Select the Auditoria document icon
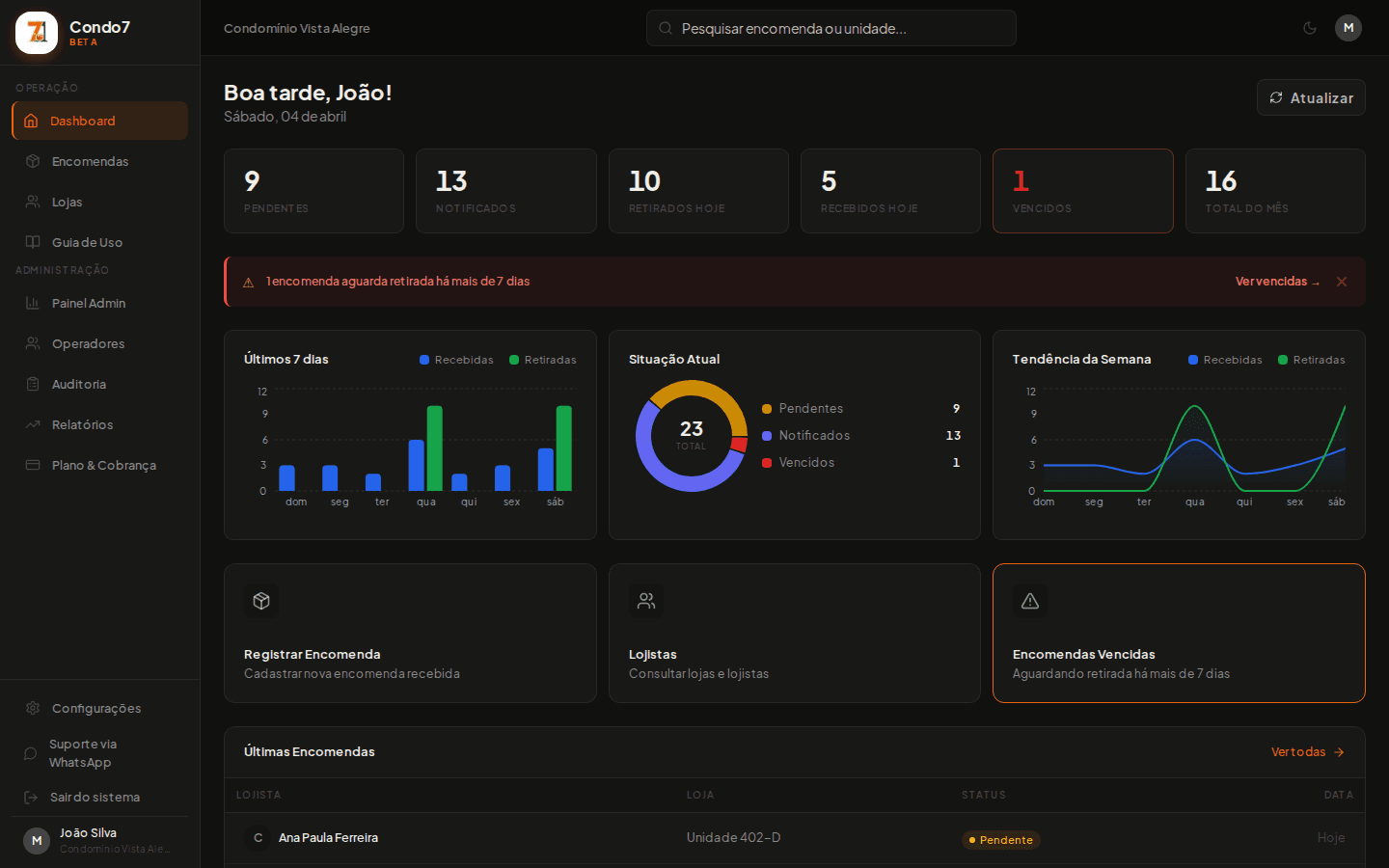Image resolution: width=1389 pixels, height=868 pixels. point(32,384)
